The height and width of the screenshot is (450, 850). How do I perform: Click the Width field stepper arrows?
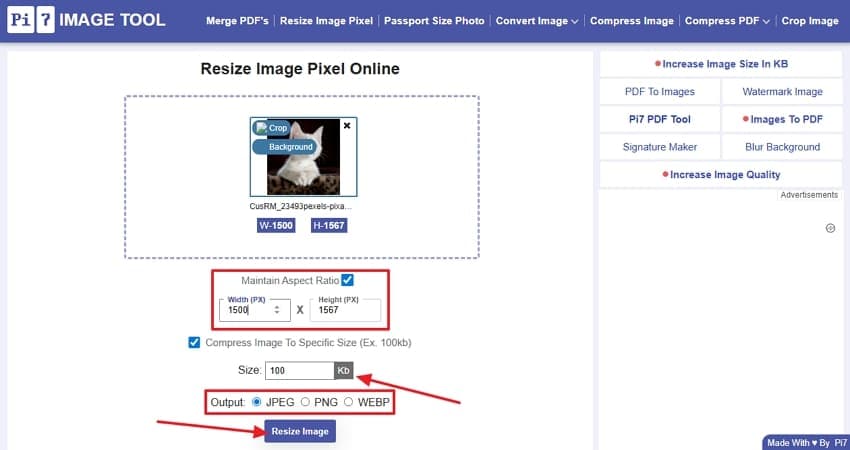click(x=277, y=310)
